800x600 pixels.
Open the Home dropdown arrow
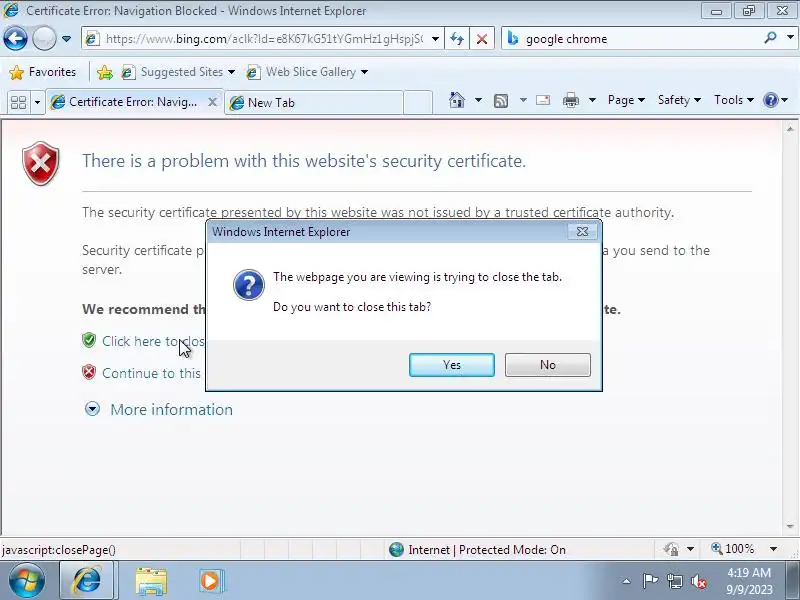pos(478,100)
